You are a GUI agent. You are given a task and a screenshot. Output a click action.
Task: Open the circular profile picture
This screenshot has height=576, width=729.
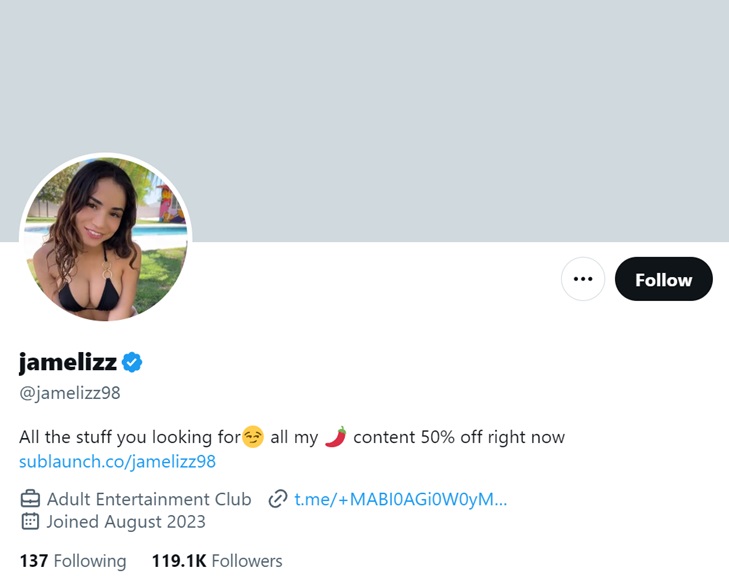point(105,239)
